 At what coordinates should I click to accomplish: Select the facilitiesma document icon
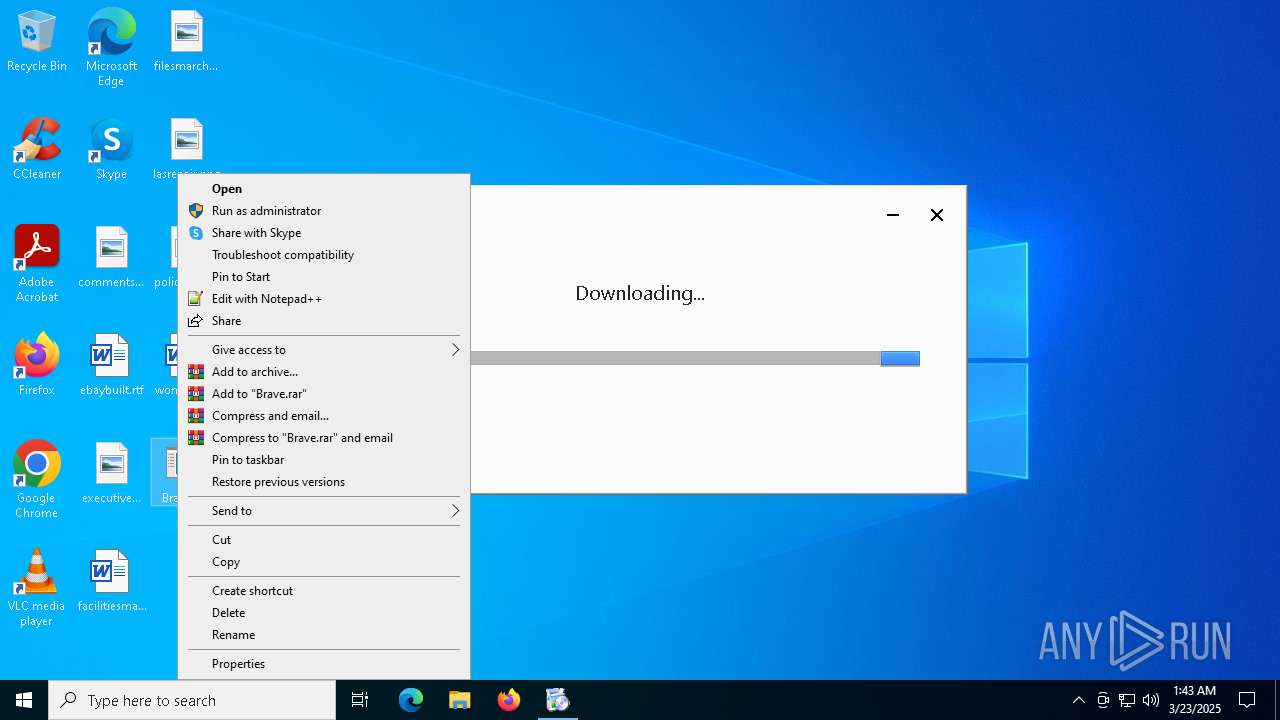pos(111,582)
